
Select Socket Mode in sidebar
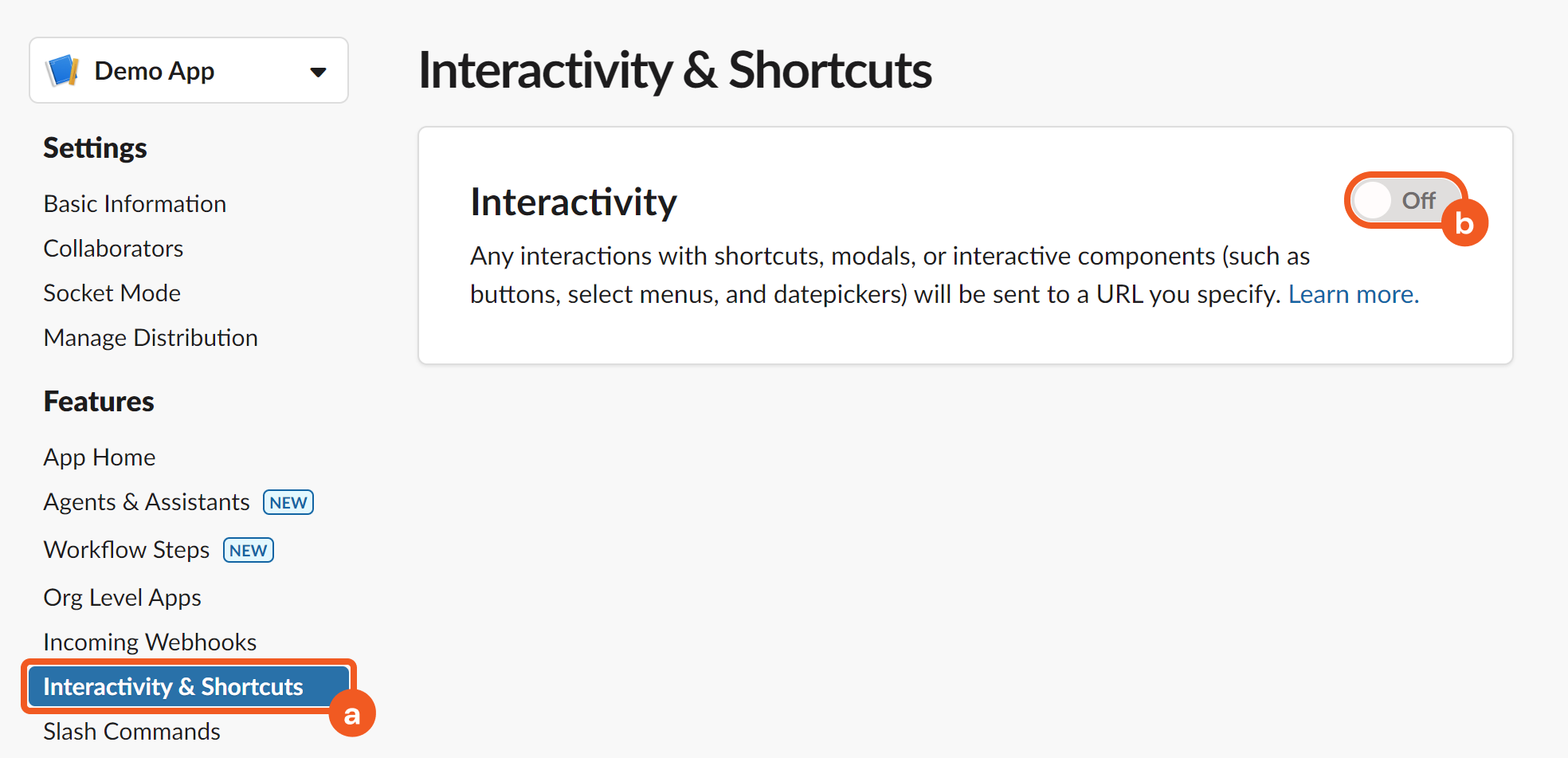(x=112, y=293)
